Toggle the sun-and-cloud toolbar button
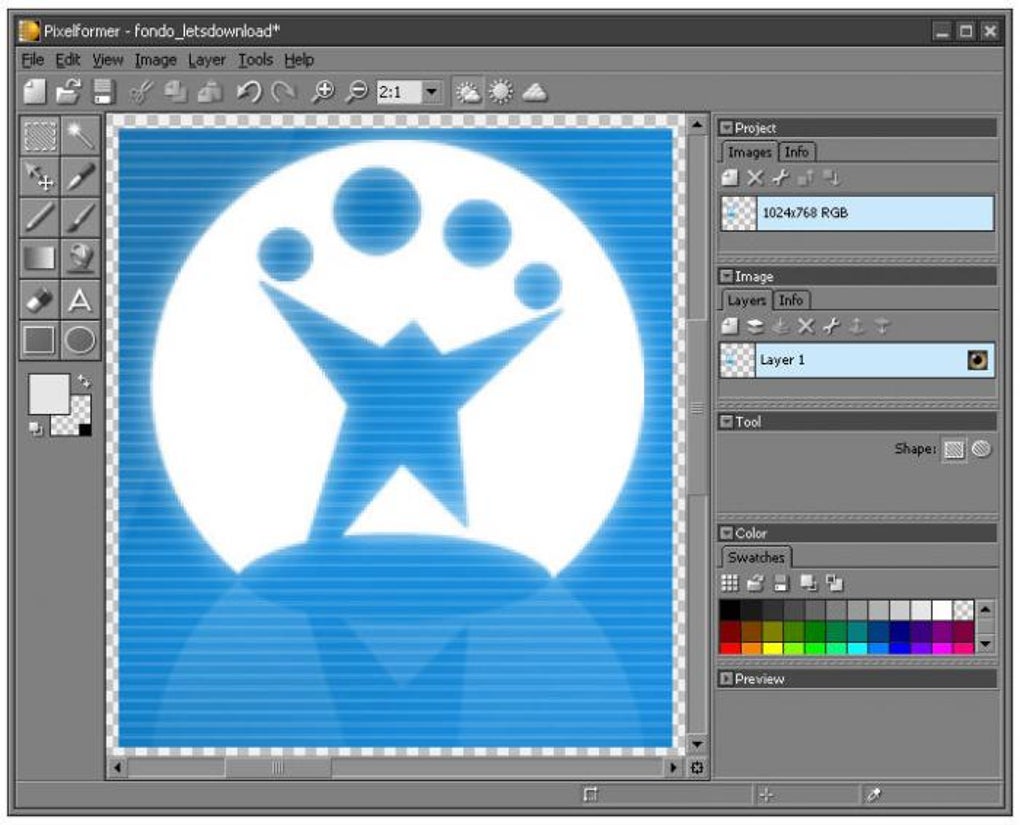The width and height of the screenshot is (1020, 825). point(468,92)
